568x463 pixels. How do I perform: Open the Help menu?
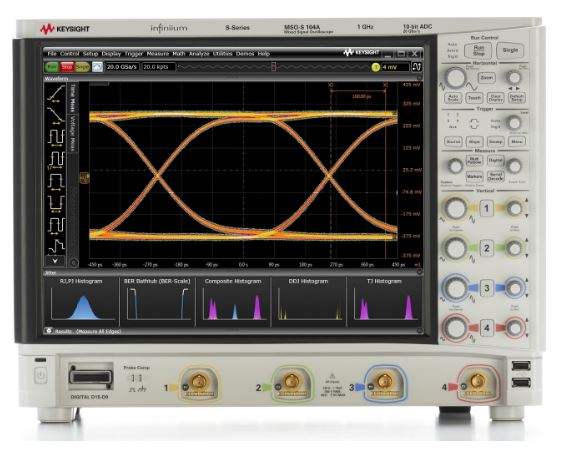[x=263, y=54]
